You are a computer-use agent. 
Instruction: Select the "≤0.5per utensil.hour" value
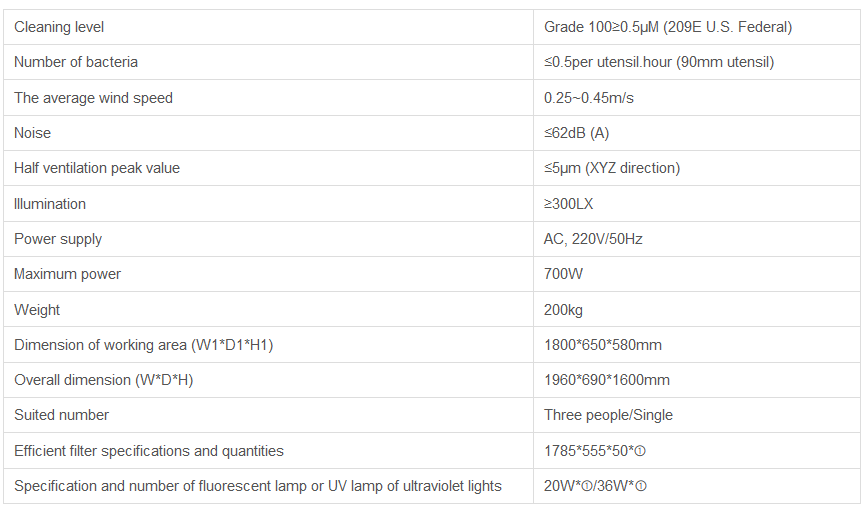click(x=659, y=62)
